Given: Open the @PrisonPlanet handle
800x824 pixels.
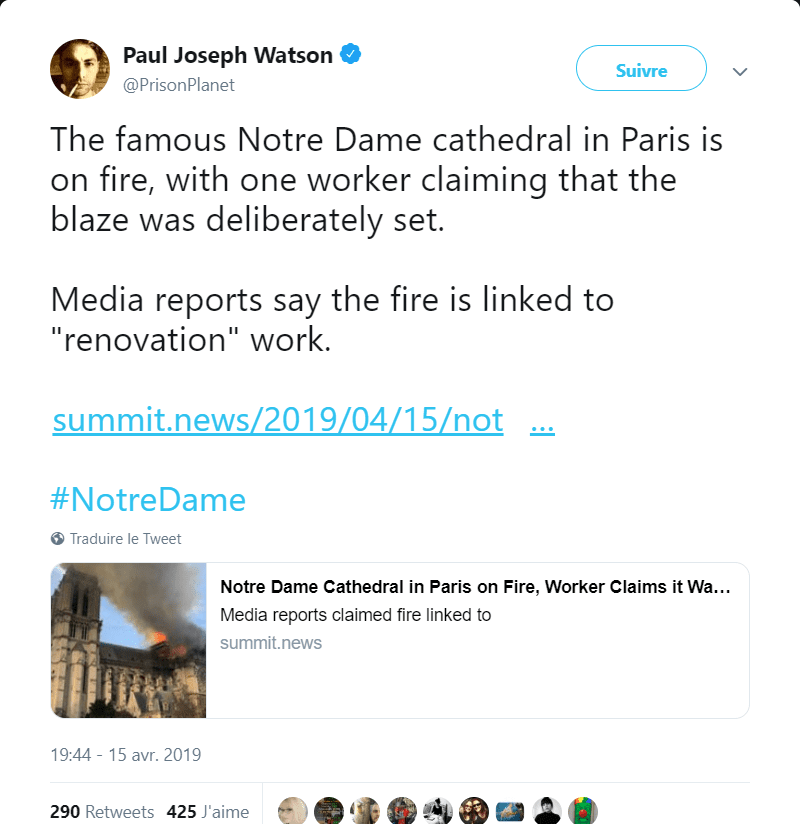Looking at the screenshot, I should point(179,85).
